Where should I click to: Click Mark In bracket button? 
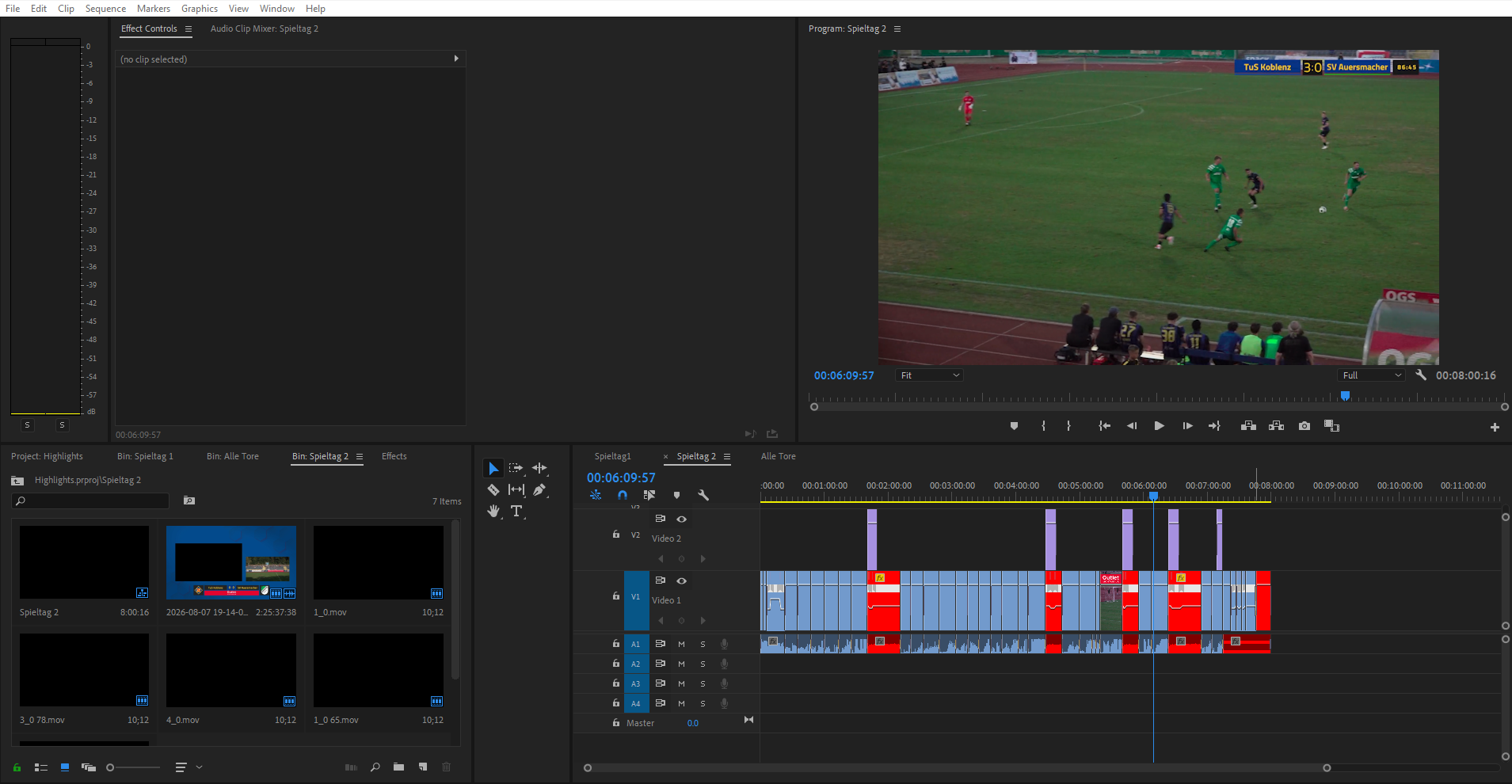[1044, 426]
